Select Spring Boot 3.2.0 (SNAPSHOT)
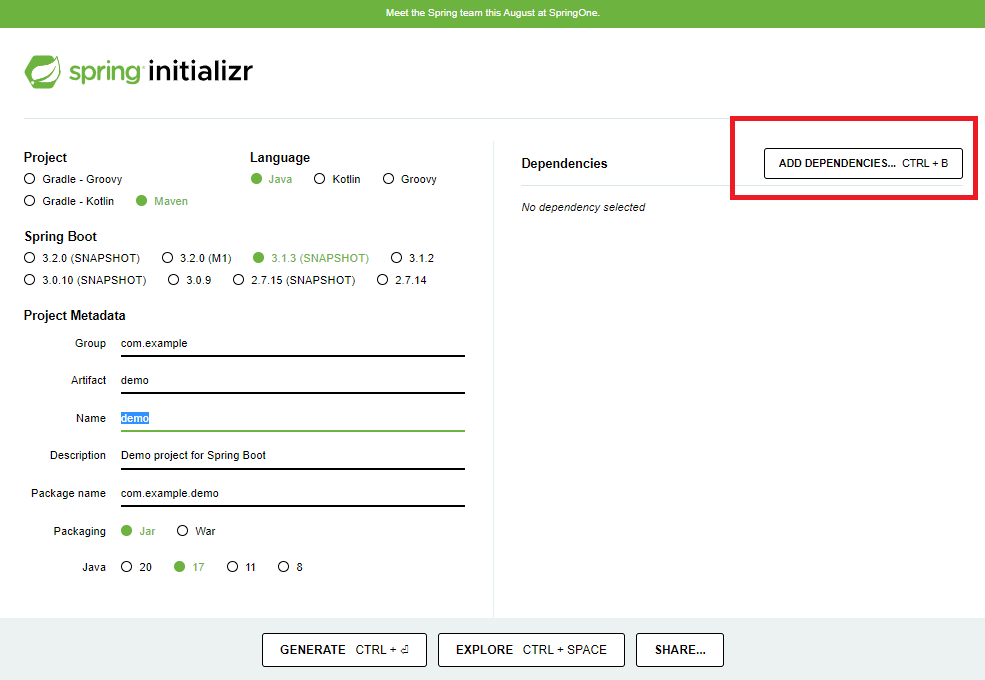Image resolution: width=985 pixels, height=680 pixels. tap(82, 258)
